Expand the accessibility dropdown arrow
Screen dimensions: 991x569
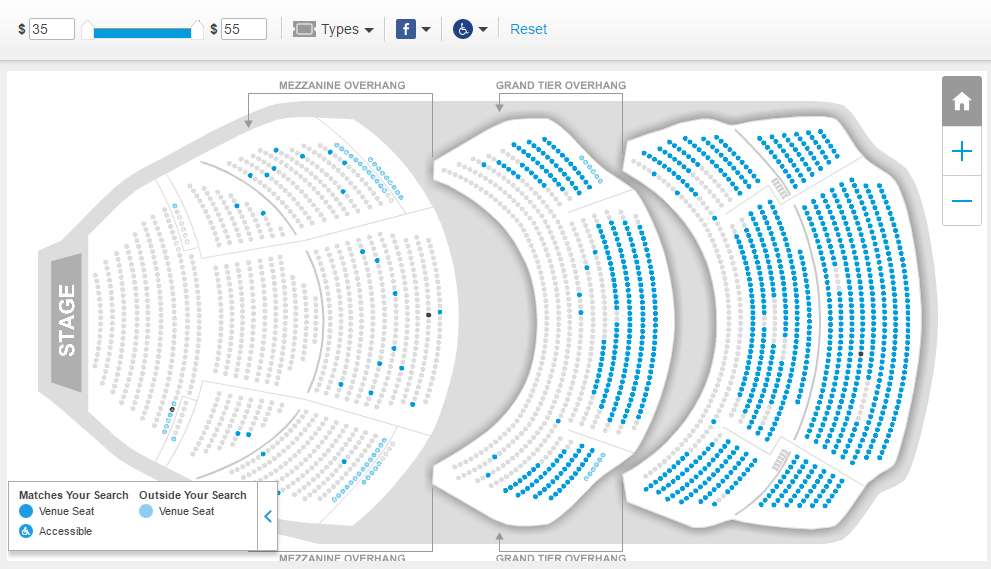pos(483,29)
